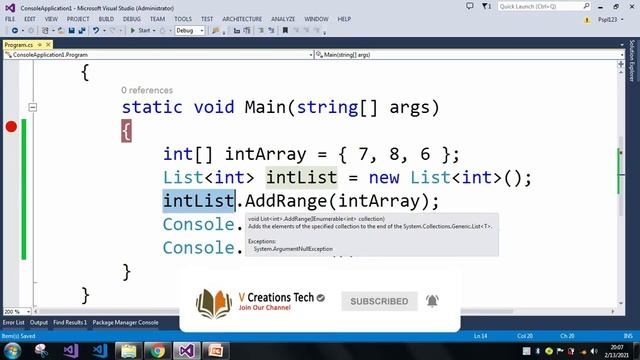Viewport: 640px width, 360px height.
Task: Open the notifications flag icon in title bar
Action: tap(486, 6)
